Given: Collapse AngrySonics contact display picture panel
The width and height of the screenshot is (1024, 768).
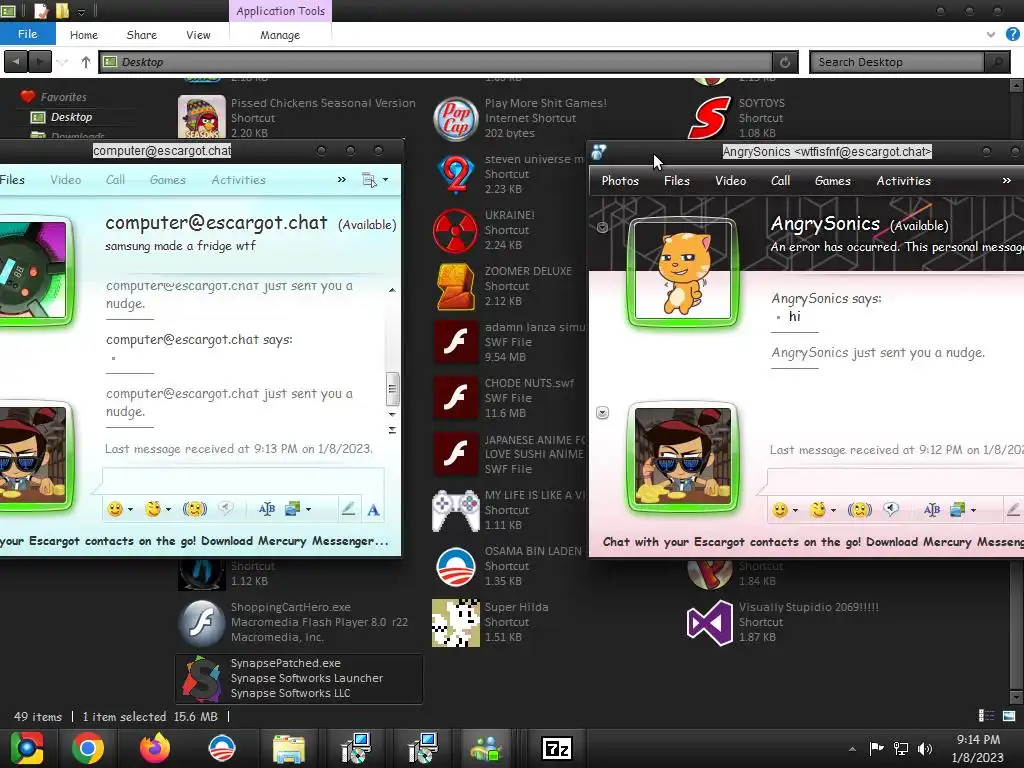Looking at the screenshot, I should (602, 227).
